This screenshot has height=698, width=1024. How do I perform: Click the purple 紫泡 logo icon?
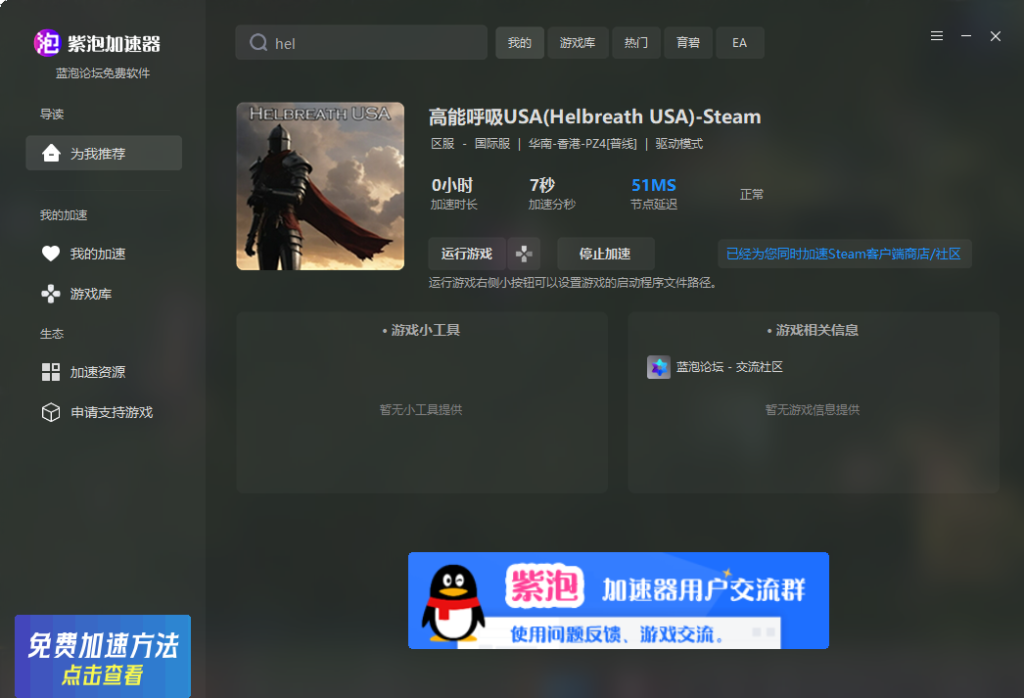(x=47, y=43)
